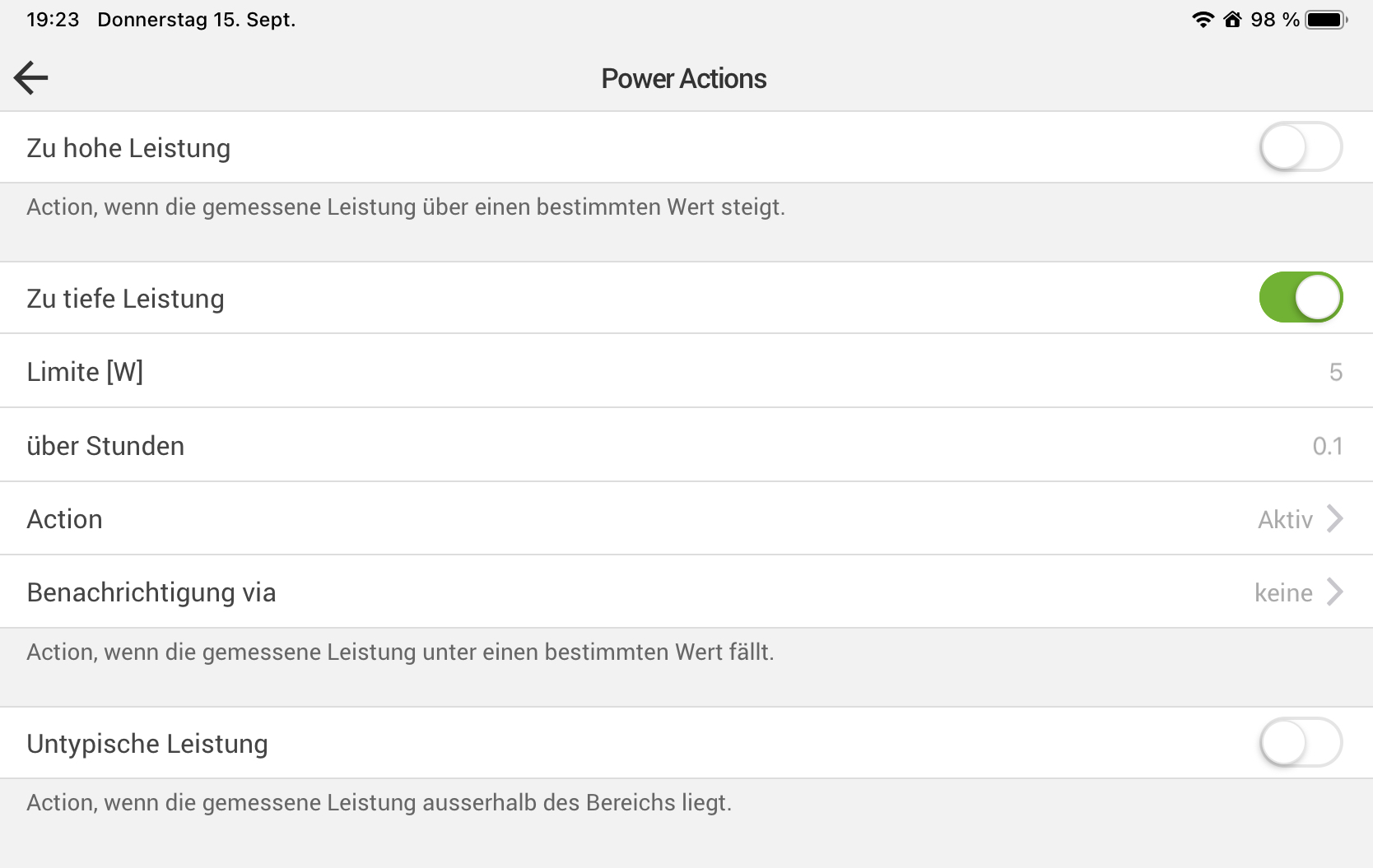
Task: Tap the 98 % battery percentage
Action: coord(1274,20)
